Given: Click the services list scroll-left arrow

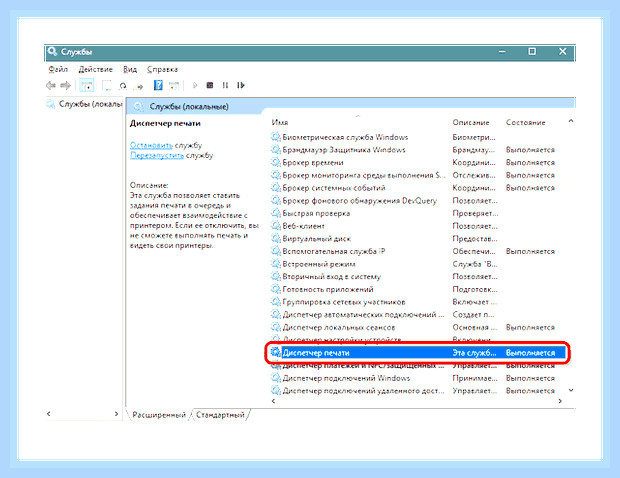Looking at the screenshot, I should click(x=273, y=401).
